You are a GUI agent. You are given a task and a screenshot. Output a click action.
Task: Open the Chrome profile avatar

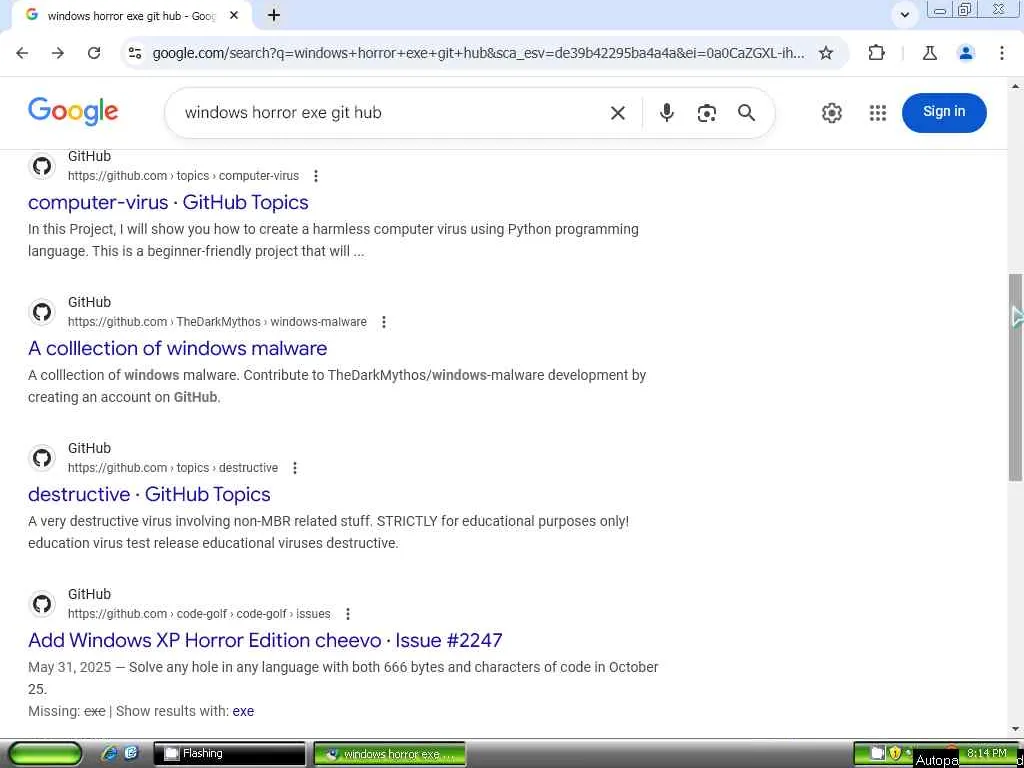[x=966, y=53]
